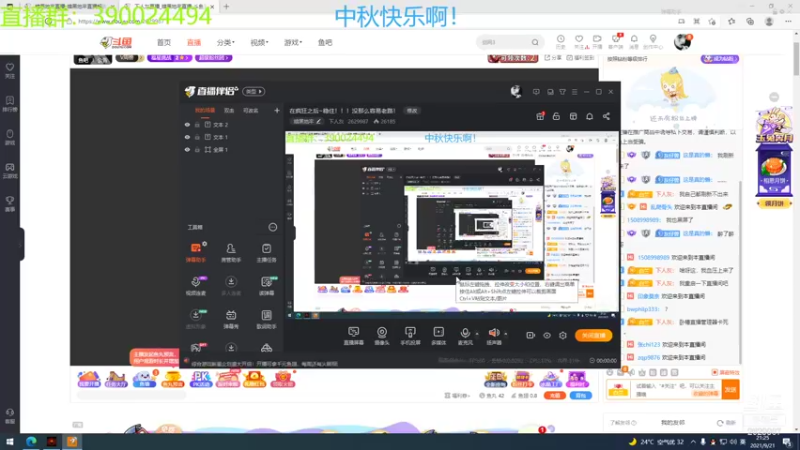Click 分享 link above the chat
The height and width of the screenshot is (450, 800).
pos(553,58)
